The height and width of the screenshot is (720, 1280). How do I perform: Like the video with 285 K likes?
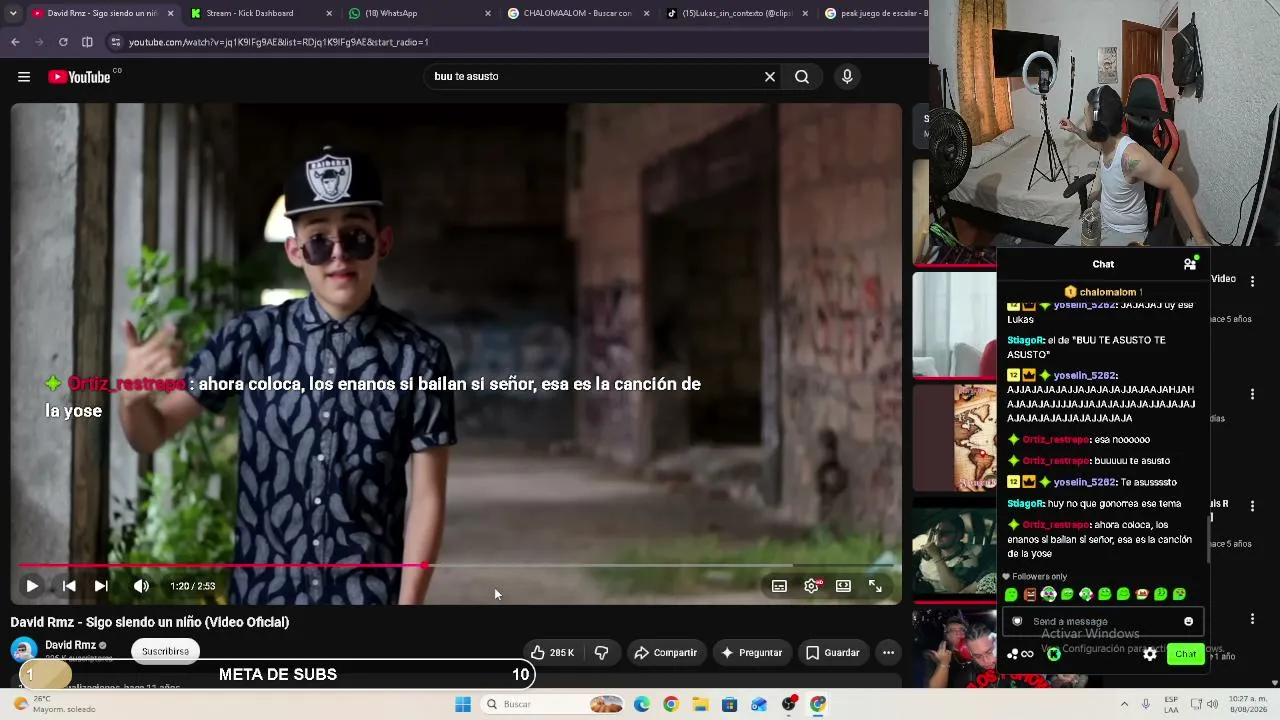[553, 653]
